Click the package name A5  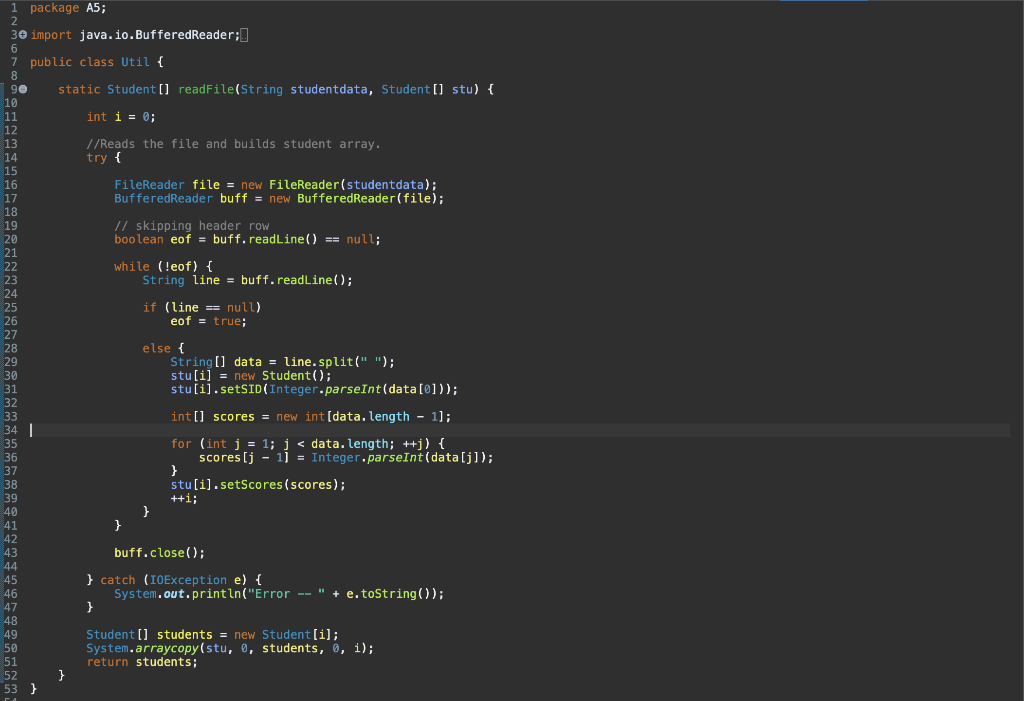[93, 8]
